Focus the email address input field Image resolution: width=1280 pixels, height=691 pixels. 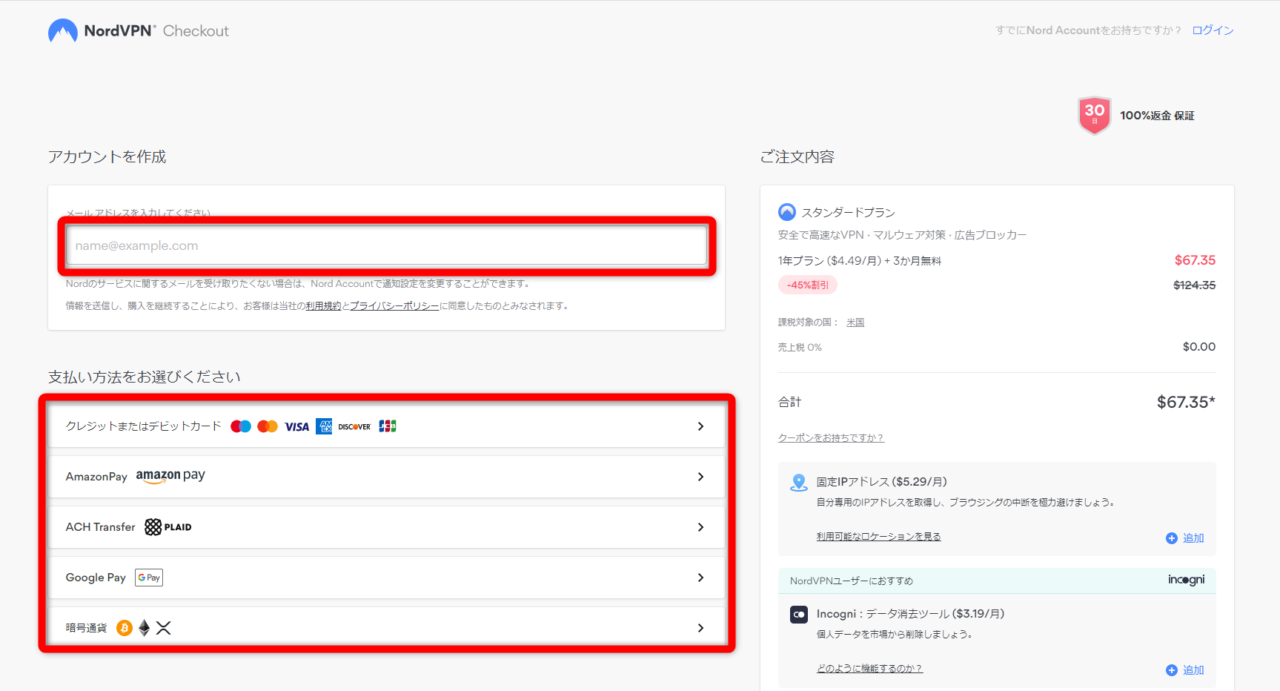(x=387, y=246)
